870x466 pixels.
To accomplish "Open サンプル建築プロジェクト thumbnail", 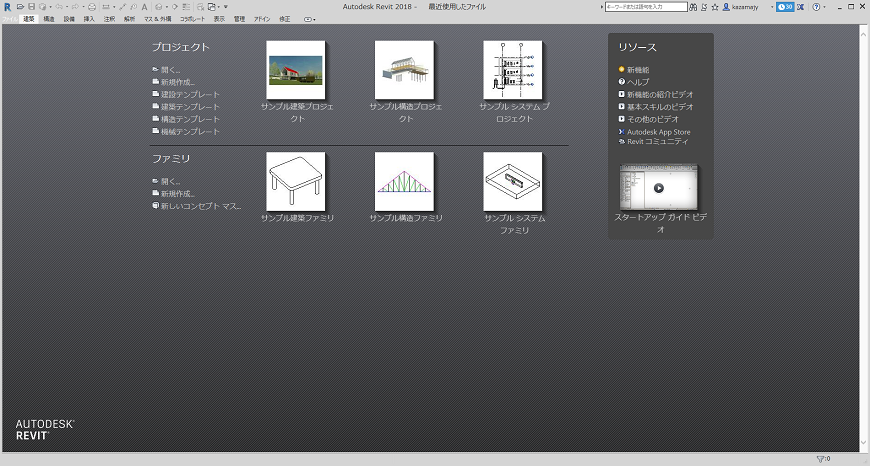I will click(296, 70).
